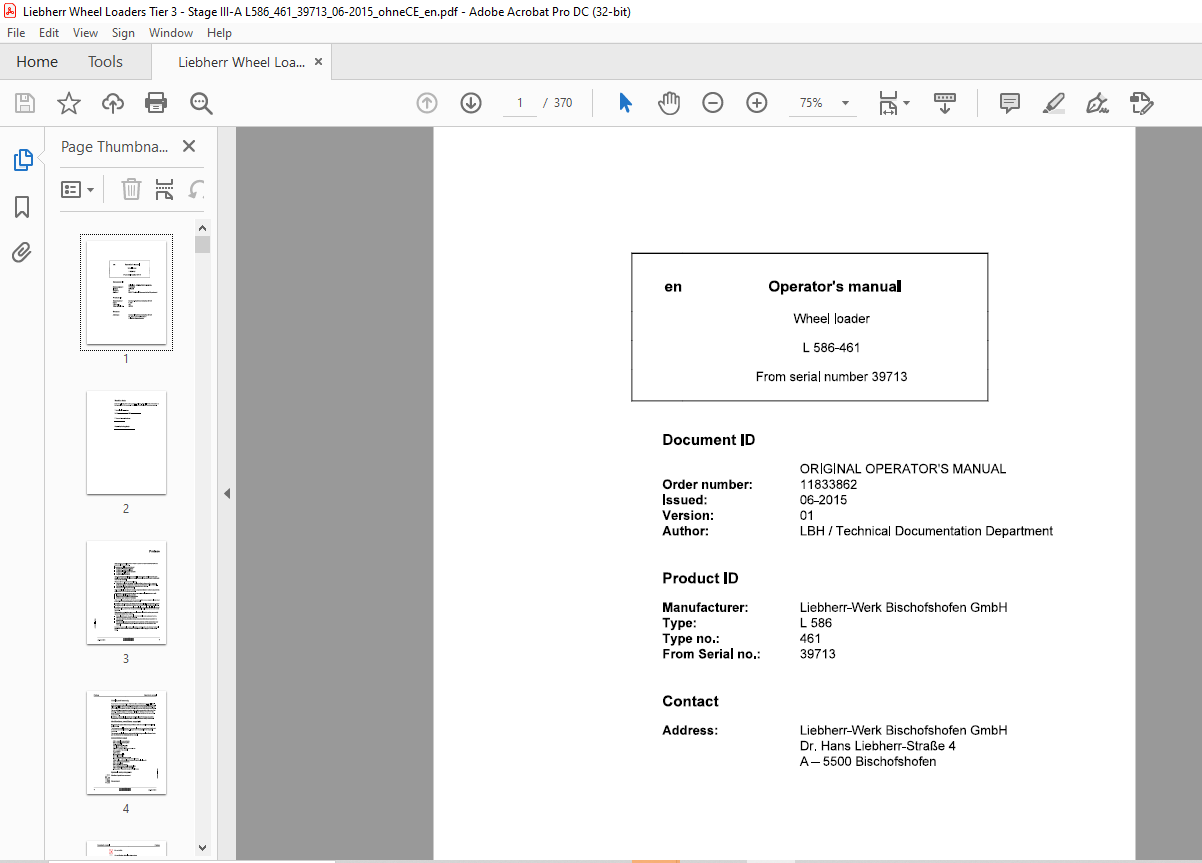This screenshot has width=1202, height=863.
Task: Activate the Selection arrow tool
Action: (x=625, y=103)
